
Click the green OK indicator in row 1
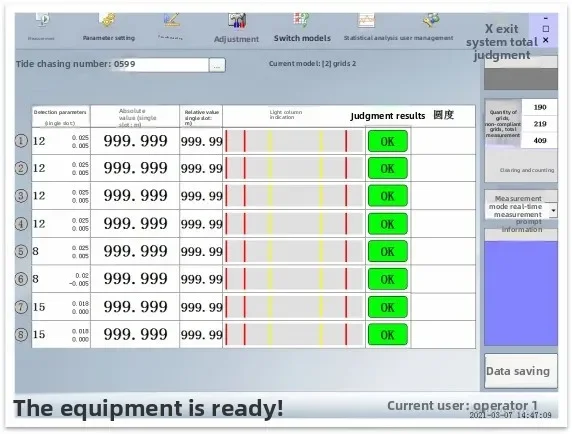click(388, 141)
